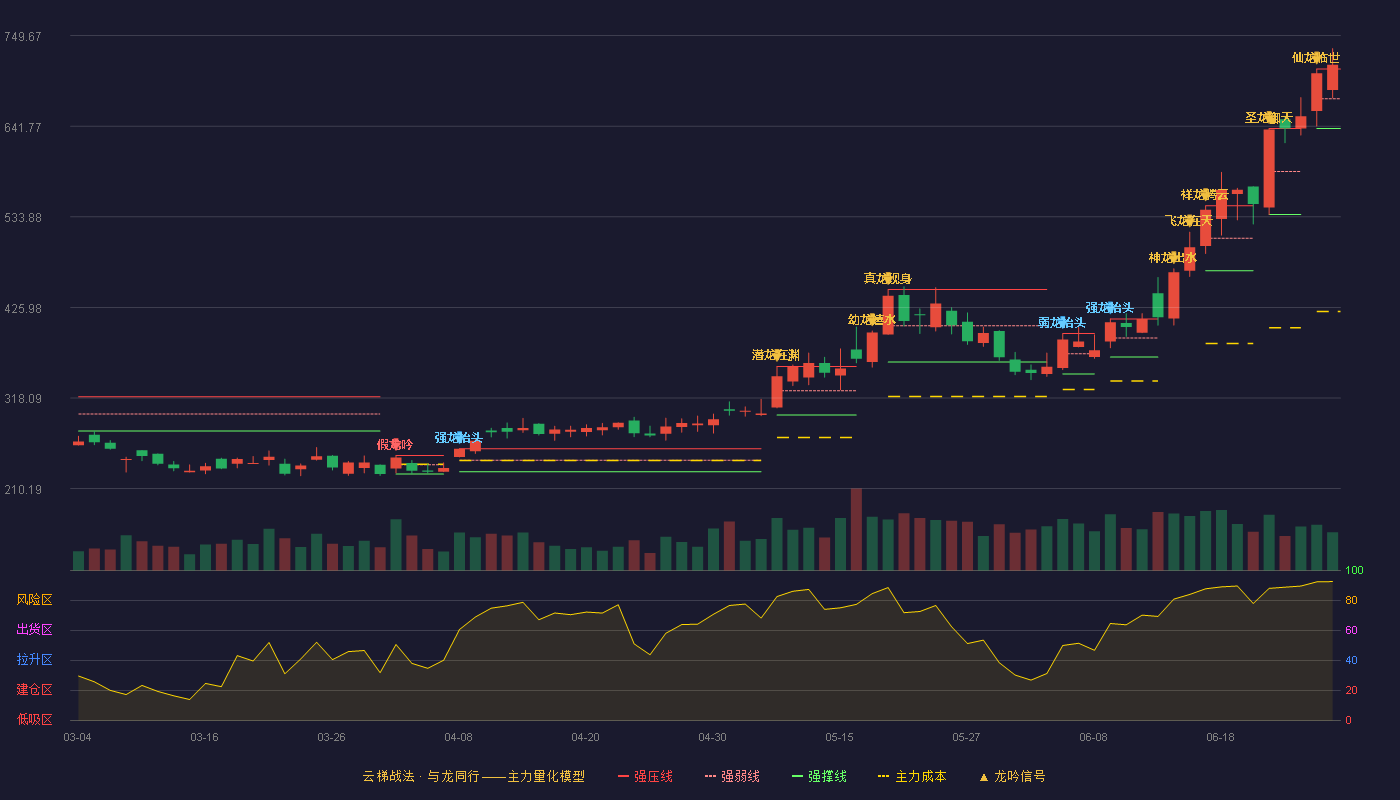
Task: Click the 533.88 price axis label
Action: point(22,218)
